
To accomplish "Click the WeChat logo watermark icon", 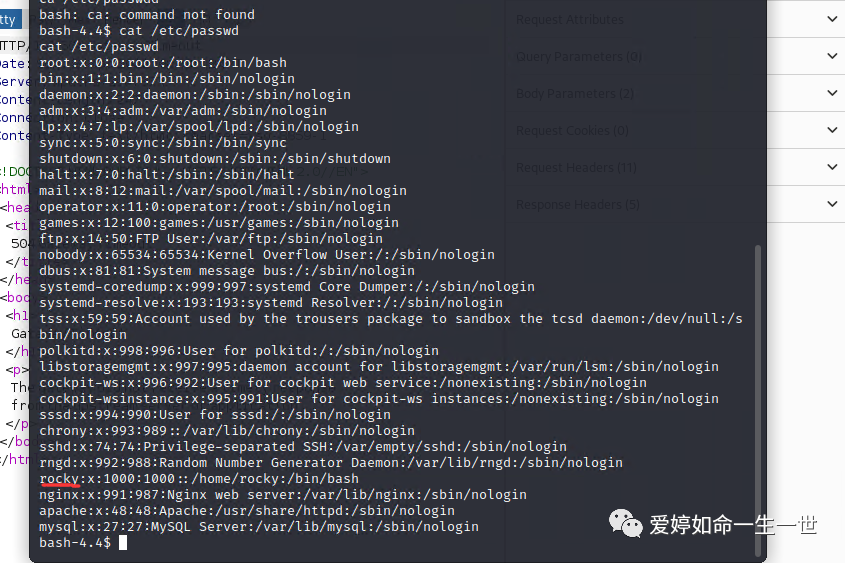I will (x=625, y=524).
